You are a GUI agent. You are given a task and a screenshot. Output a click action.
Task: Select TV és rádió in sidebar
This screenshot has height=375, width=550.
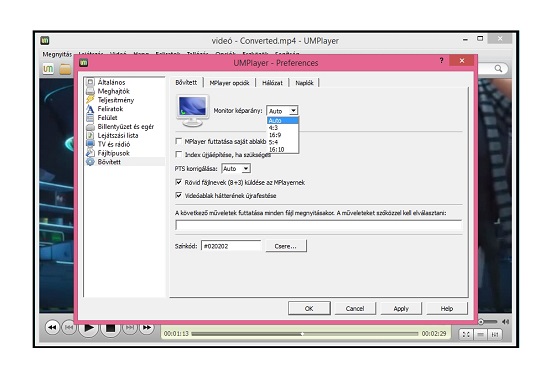coord(114,144)
